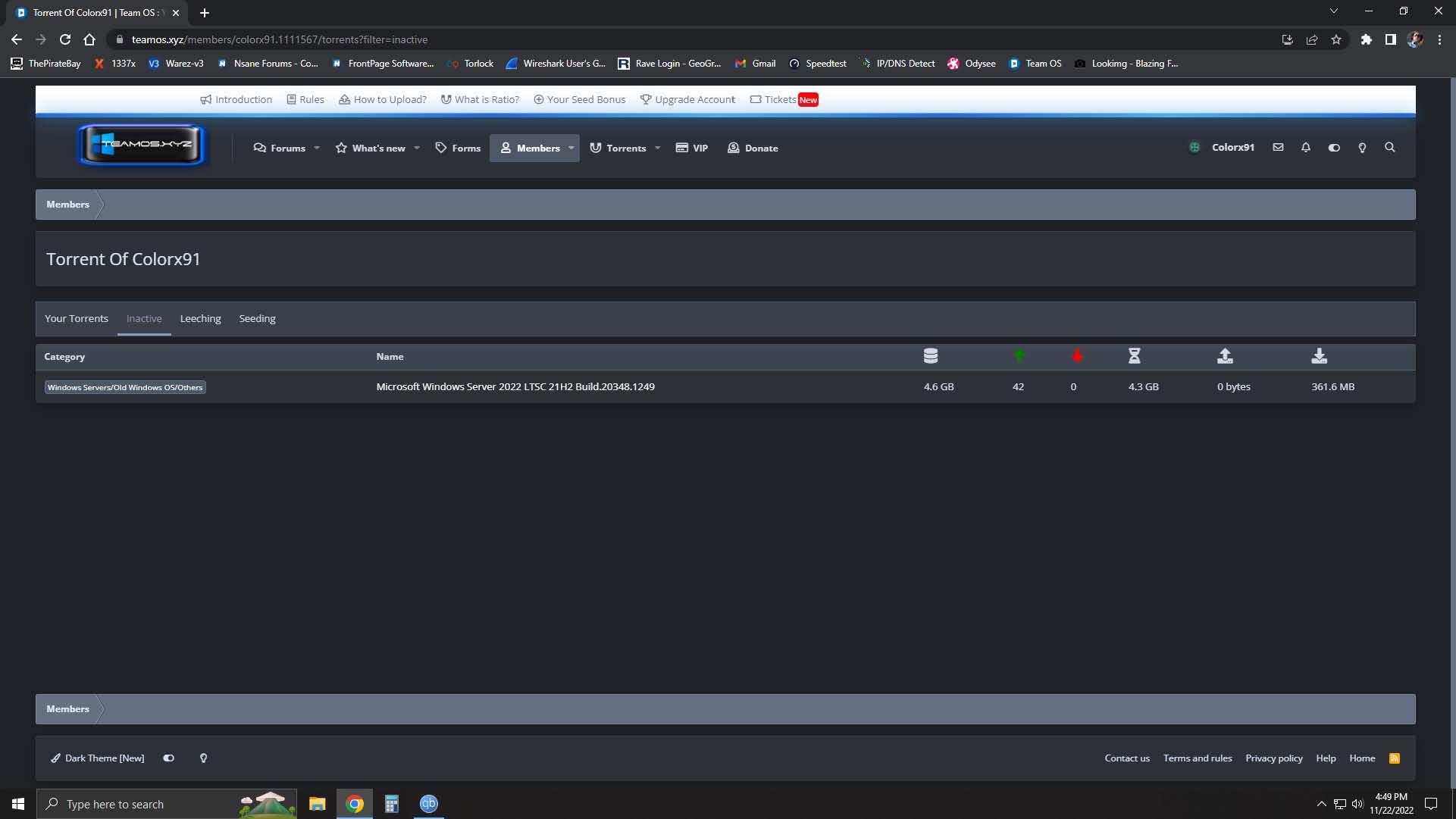Expand the Torrents dropdown arrow
The height and width of the screenshot is (819, 1456).
(x=658, y=148)
